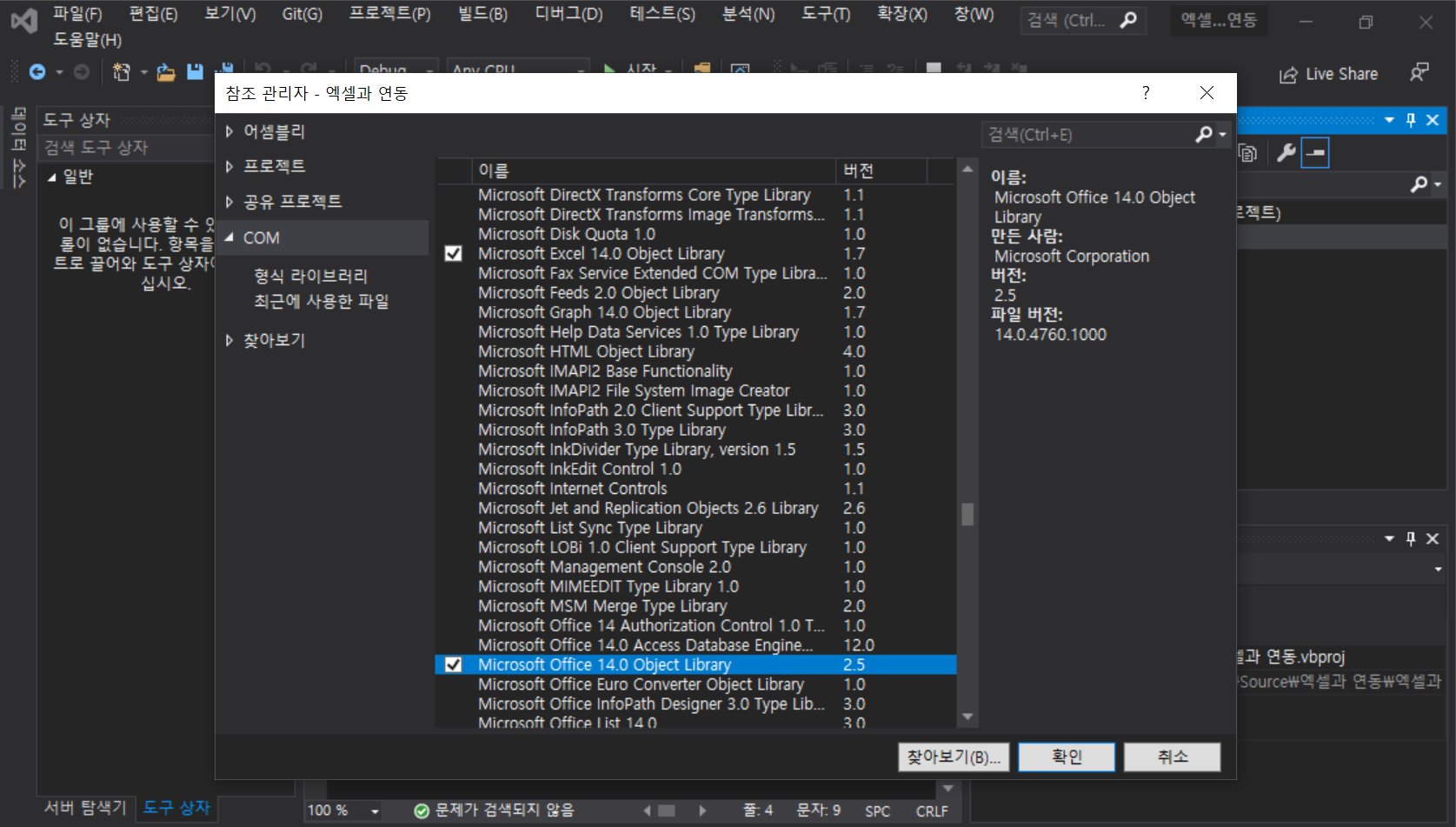Click the Visual Studio logo icon
Image resolution: width=1456 pixels, height=827 pixels.
(23, 20)
